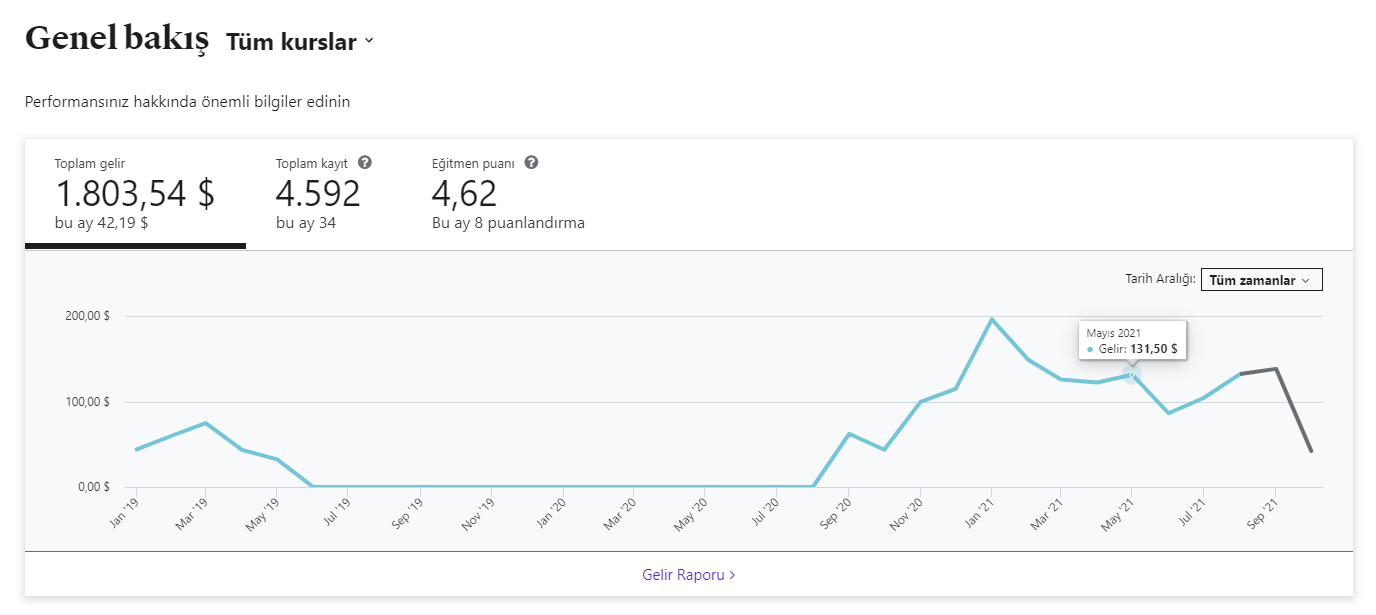Click the 'Tarih Aralığı:' label
Viewport: 1376px width, 615px height.
[x=1160, y=280]
